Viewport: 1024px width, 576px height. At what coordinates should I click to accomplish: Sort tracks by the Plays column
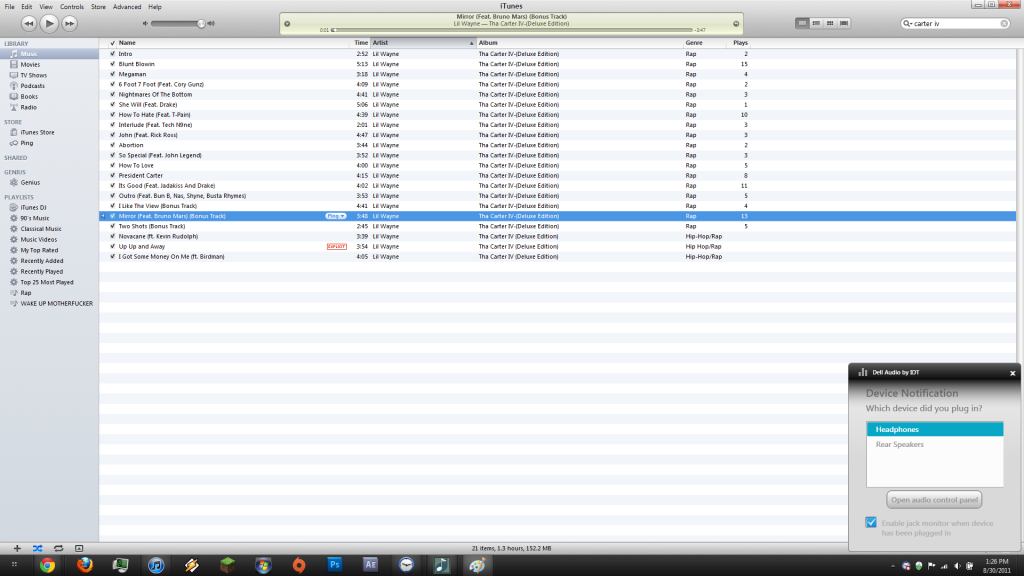coord(738,43)
